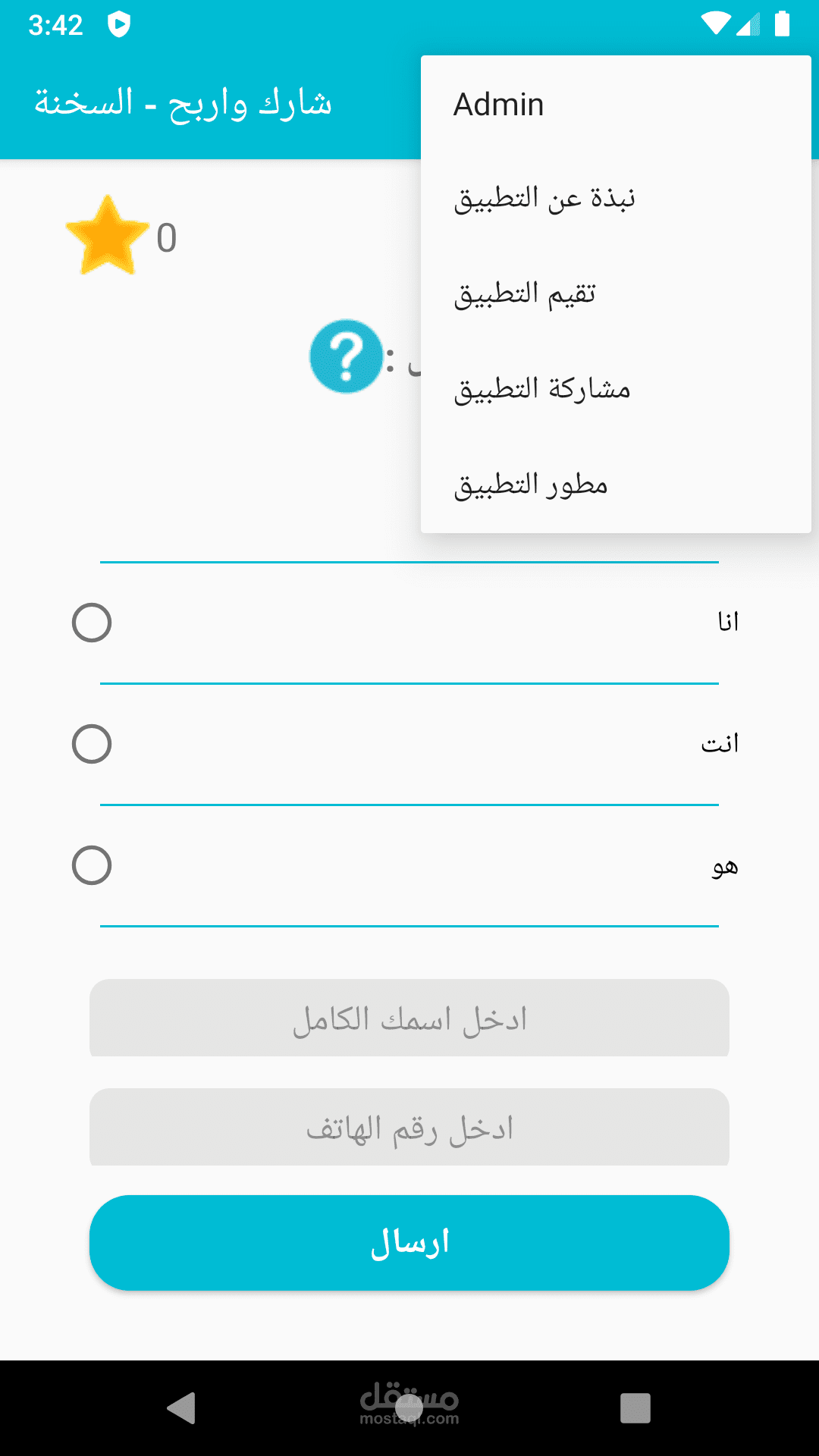
Task: Select the انت radio button
Action: [x=92, y=744]
